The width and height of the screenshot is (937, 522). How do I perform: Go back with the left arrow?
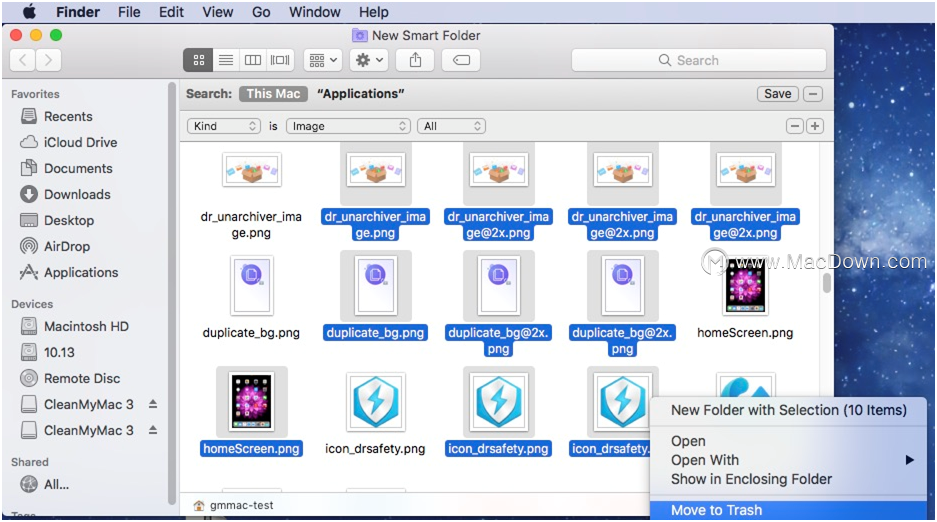[23, 60]
